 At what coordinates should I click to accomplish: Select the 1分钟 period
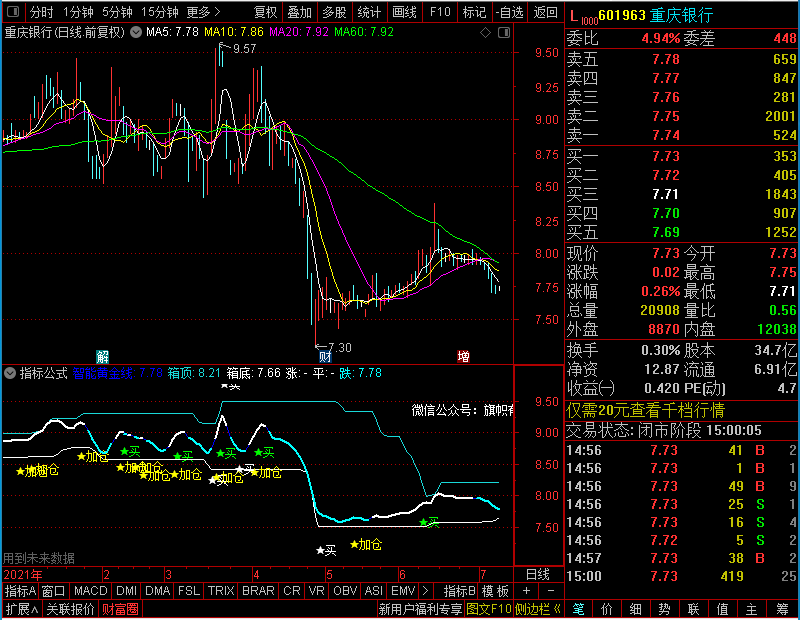click(x=78, y=12)
